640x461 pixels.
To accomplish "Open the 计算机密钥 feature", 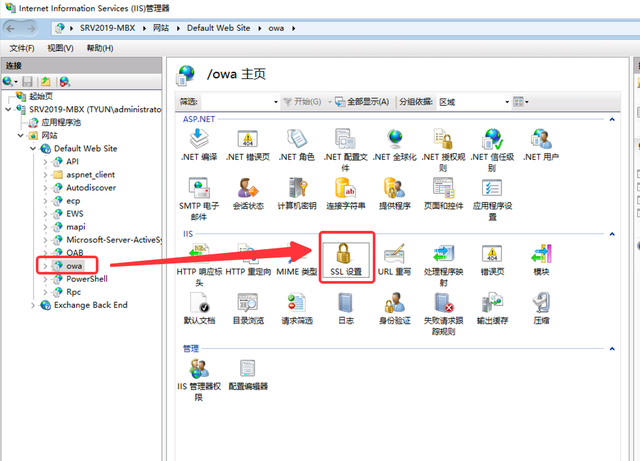I will click(297, 194).
